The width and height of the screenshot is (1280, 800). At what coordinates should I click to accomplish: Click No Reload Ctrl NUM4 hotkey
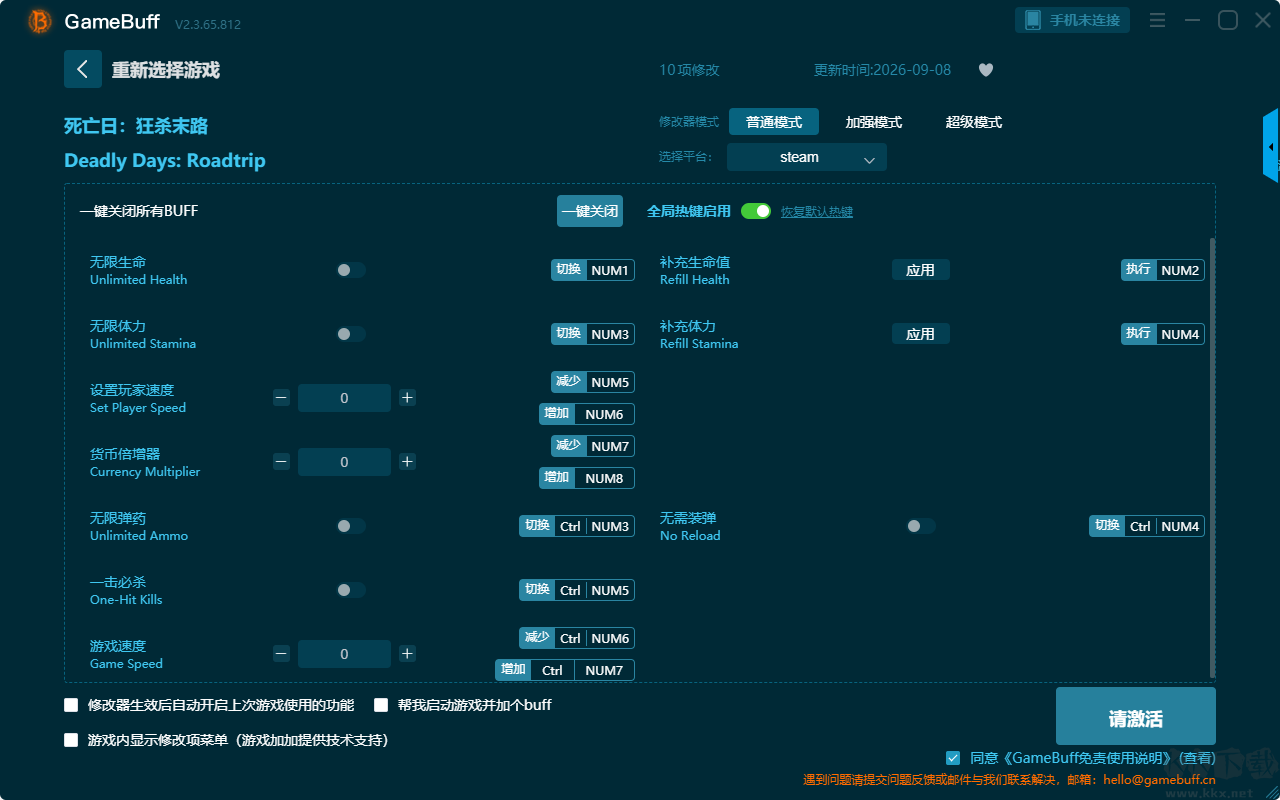(x=1147, y=526)
